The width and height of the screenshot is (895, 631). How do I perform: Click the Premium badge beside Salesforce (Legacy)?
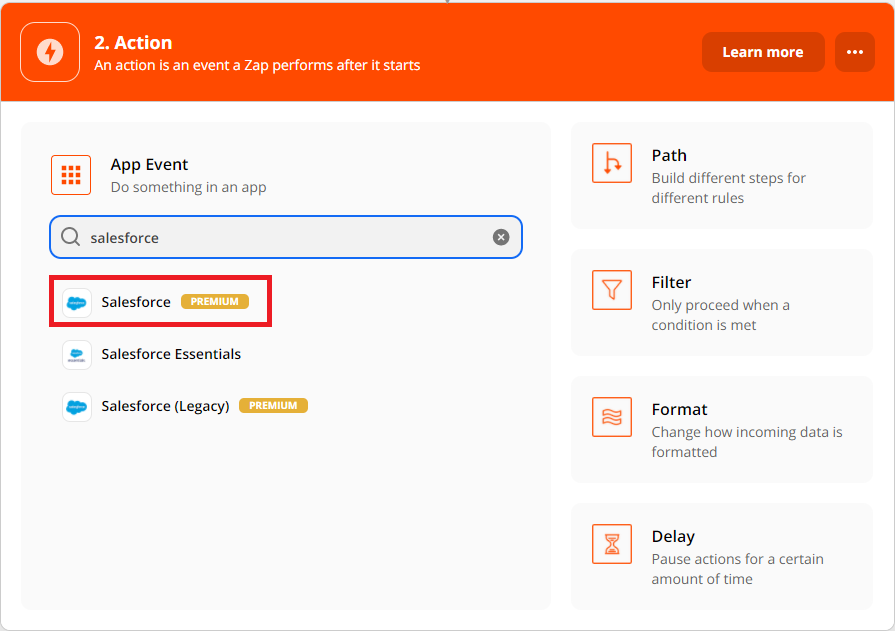273,405
